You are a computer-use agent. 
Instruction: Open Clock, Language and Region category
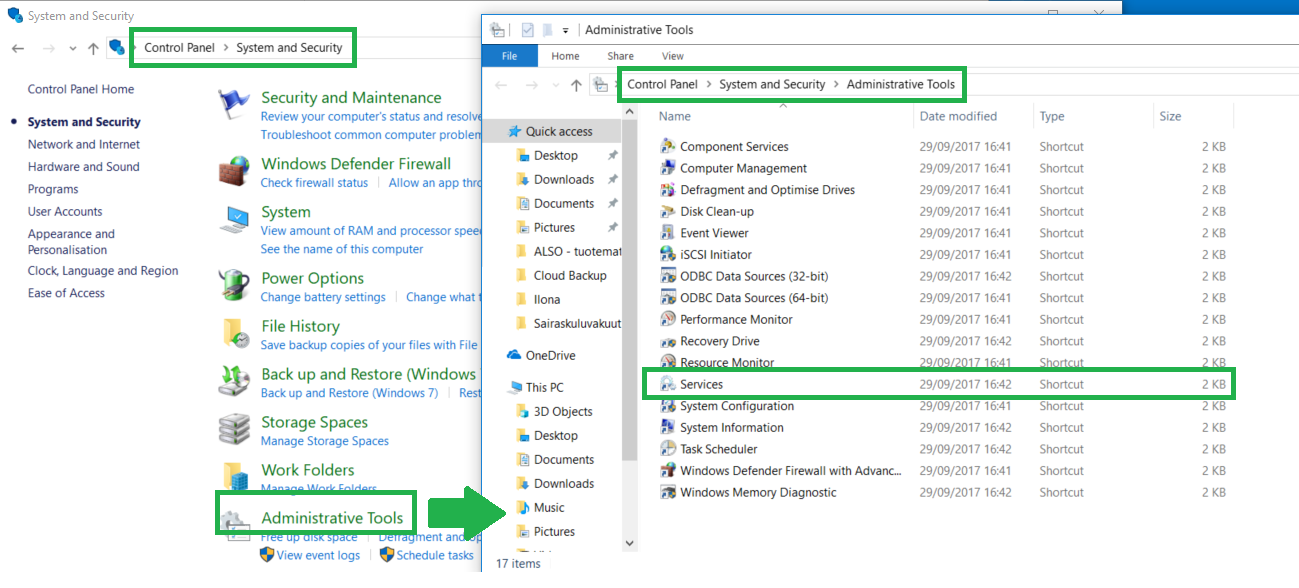[103, 271]
